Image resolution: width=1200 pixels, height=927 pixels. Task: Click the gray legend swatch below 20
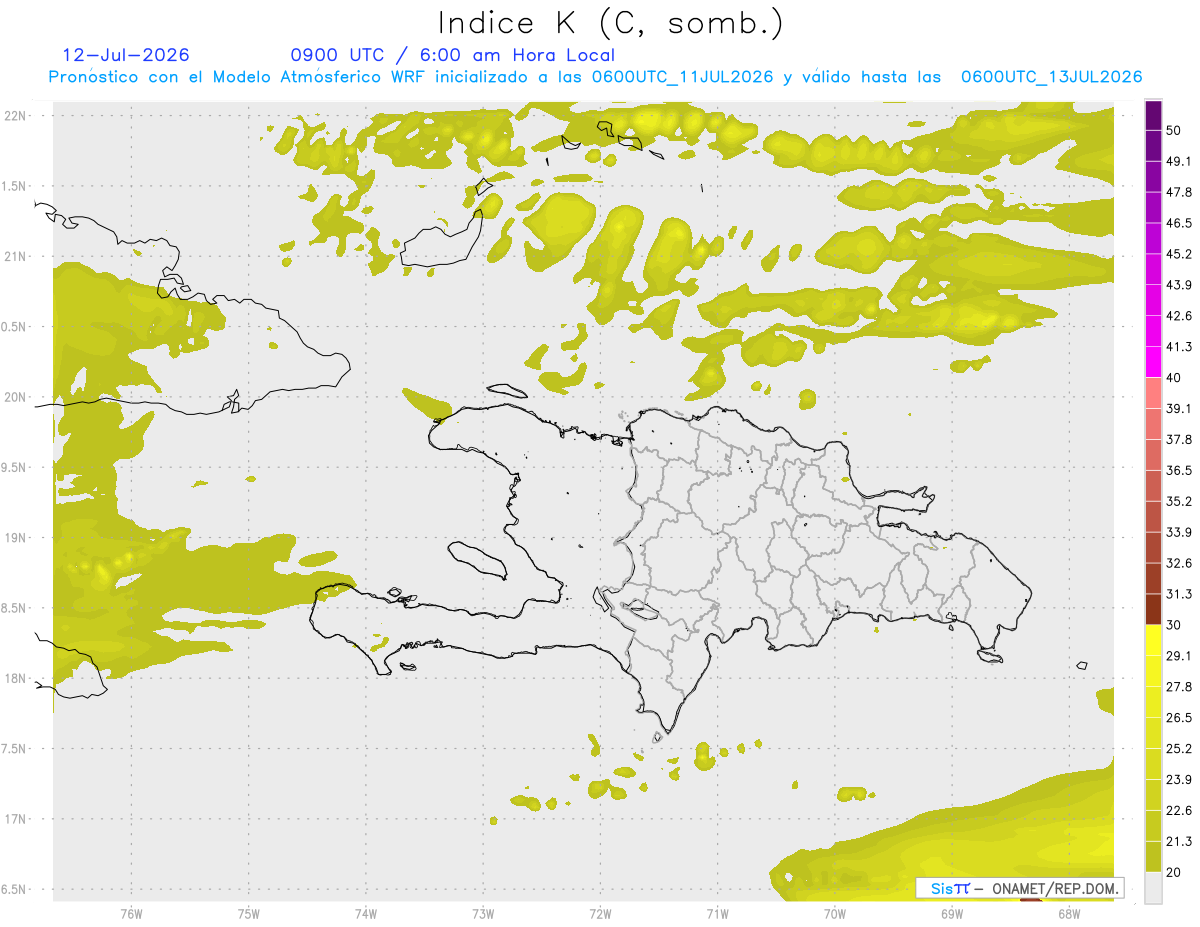click(x=1153, y=888)
